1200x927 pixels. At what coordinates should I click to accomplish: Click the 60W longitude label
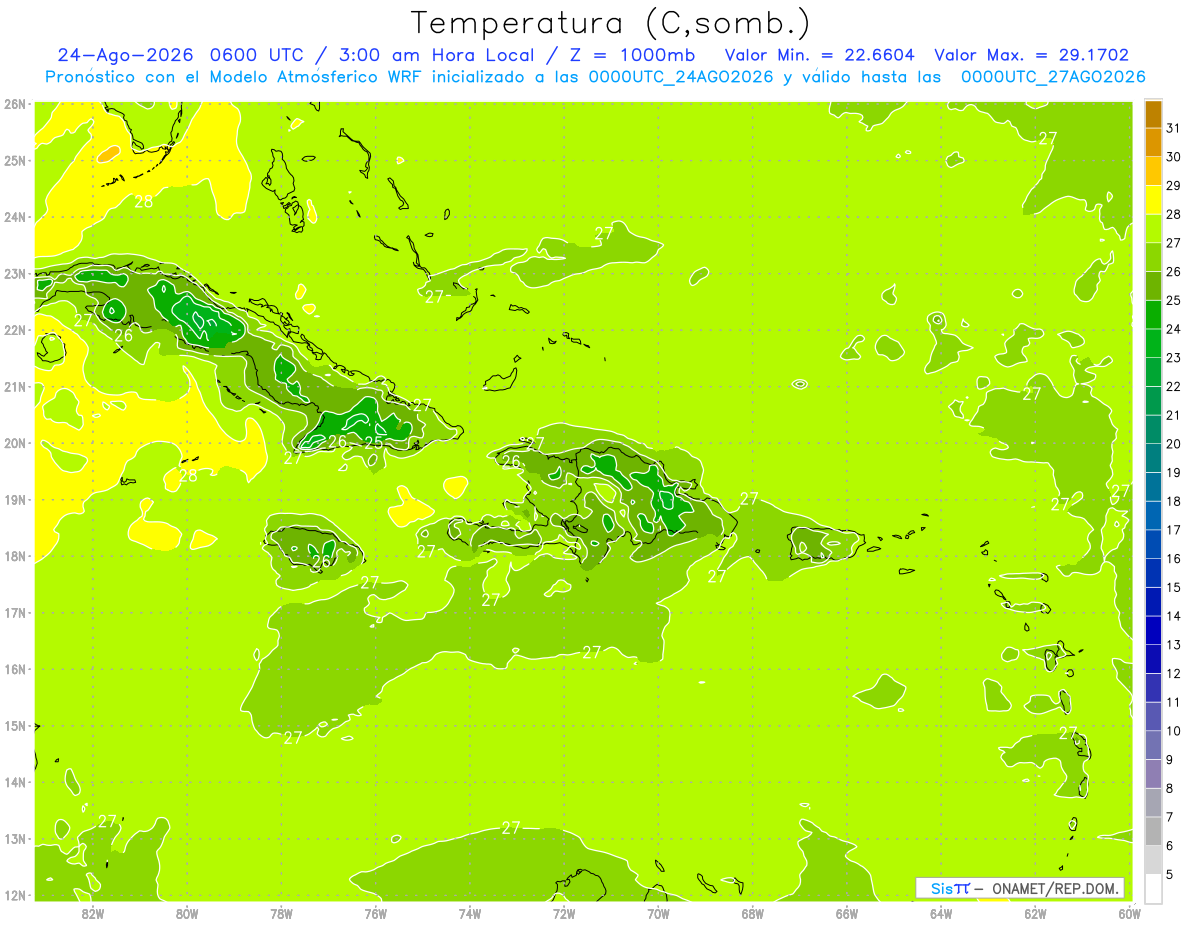click(x=1130, y=913)
